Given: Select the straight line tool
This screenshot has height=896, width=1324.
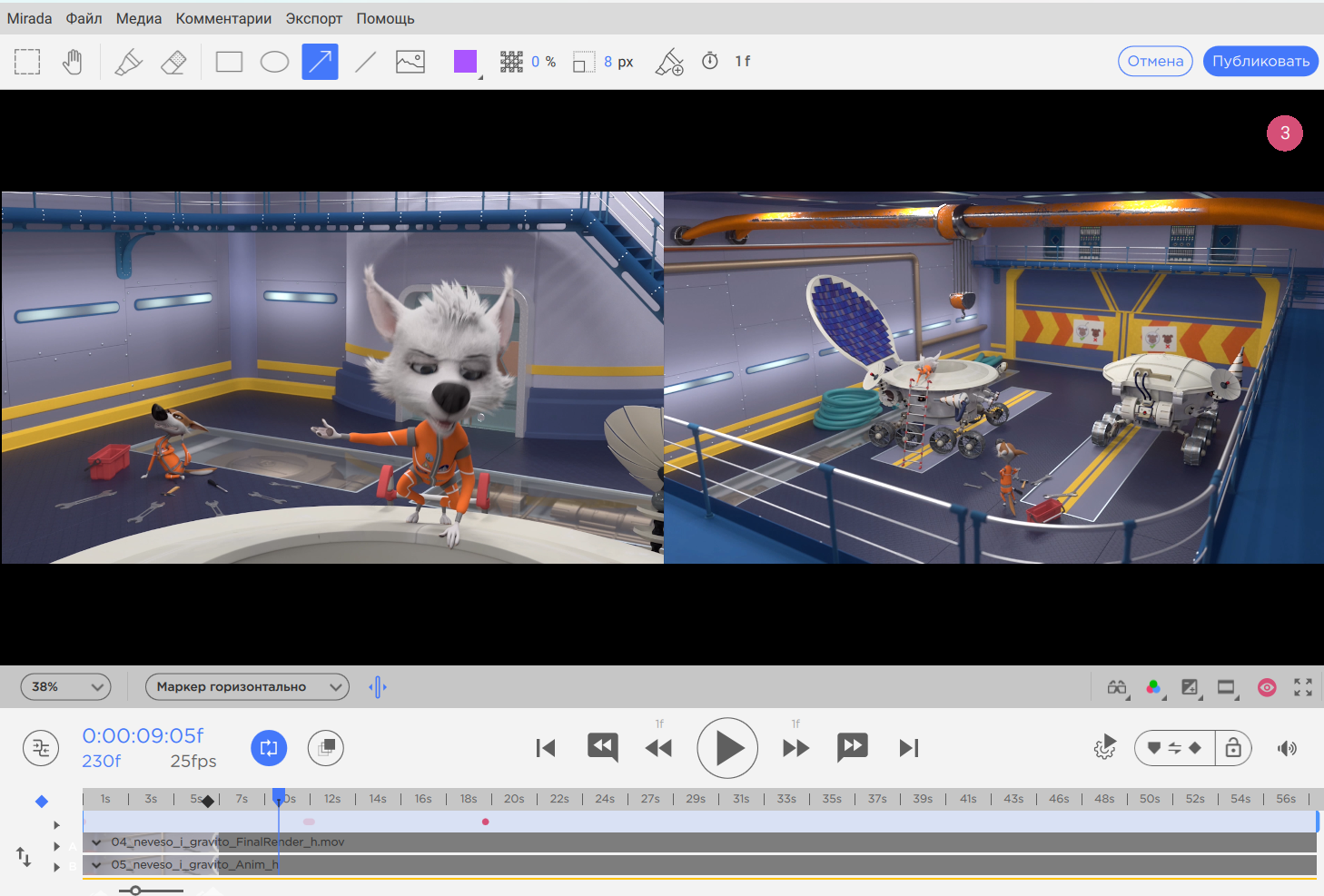Looking at the screenshot, I should tap(365, 62).
